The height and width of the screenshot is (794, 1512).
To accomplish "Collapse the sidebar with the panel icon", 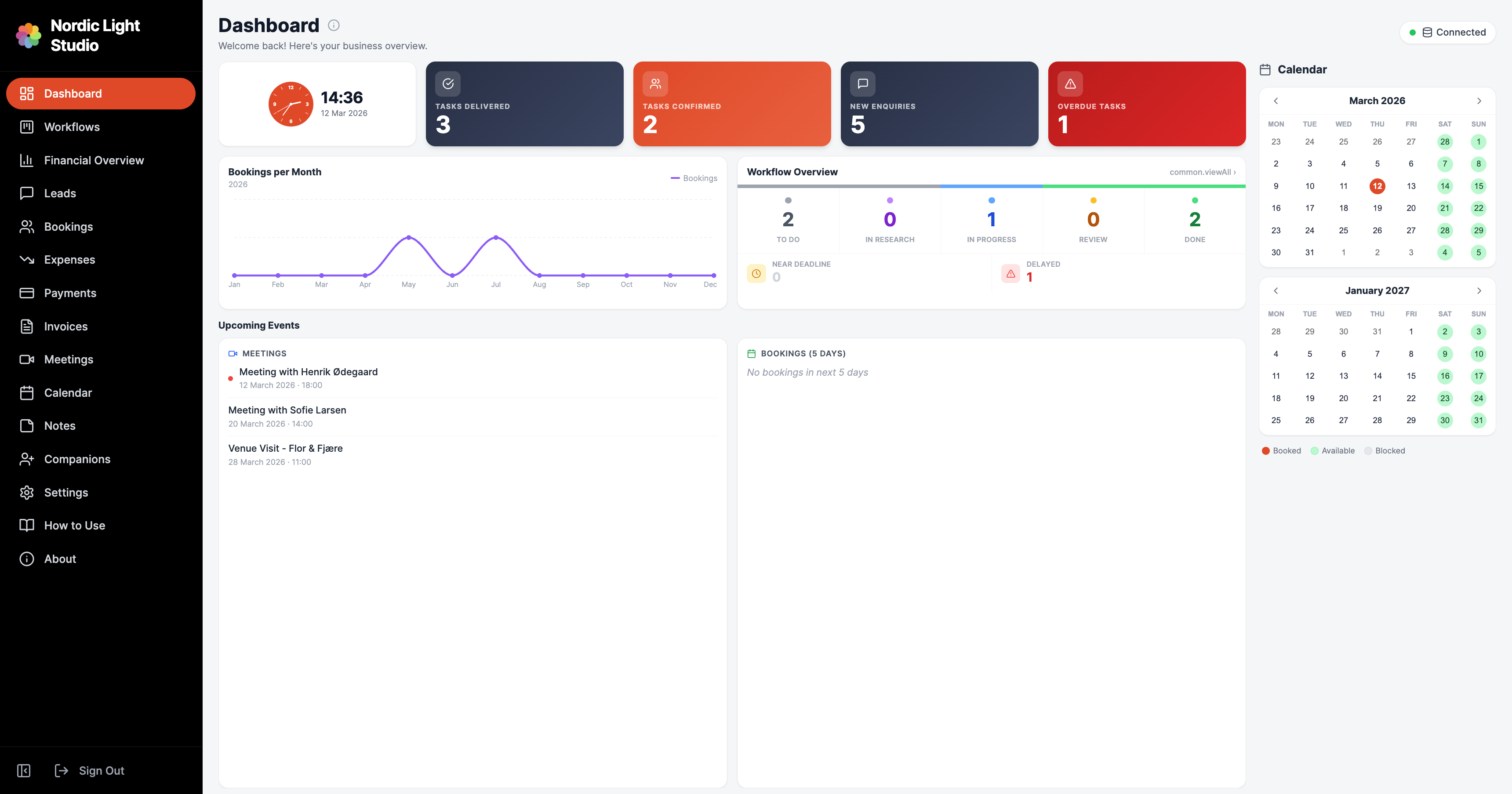I will (x=23, y=770).
